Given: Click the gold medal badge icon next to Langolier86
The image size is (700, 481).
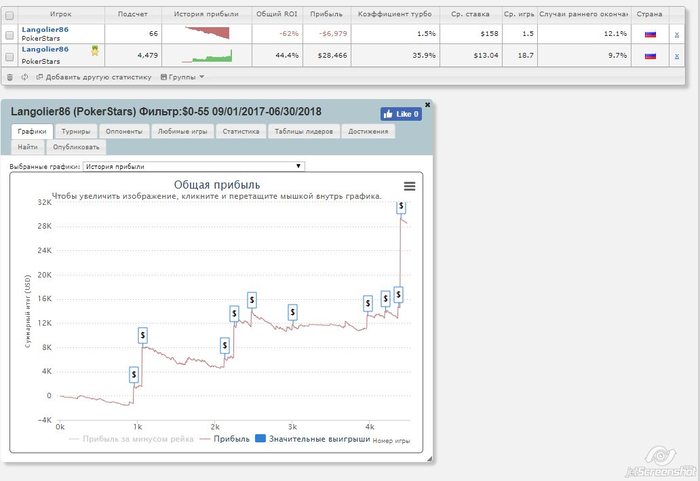Looking at the screenshot, I should point(95,50).
